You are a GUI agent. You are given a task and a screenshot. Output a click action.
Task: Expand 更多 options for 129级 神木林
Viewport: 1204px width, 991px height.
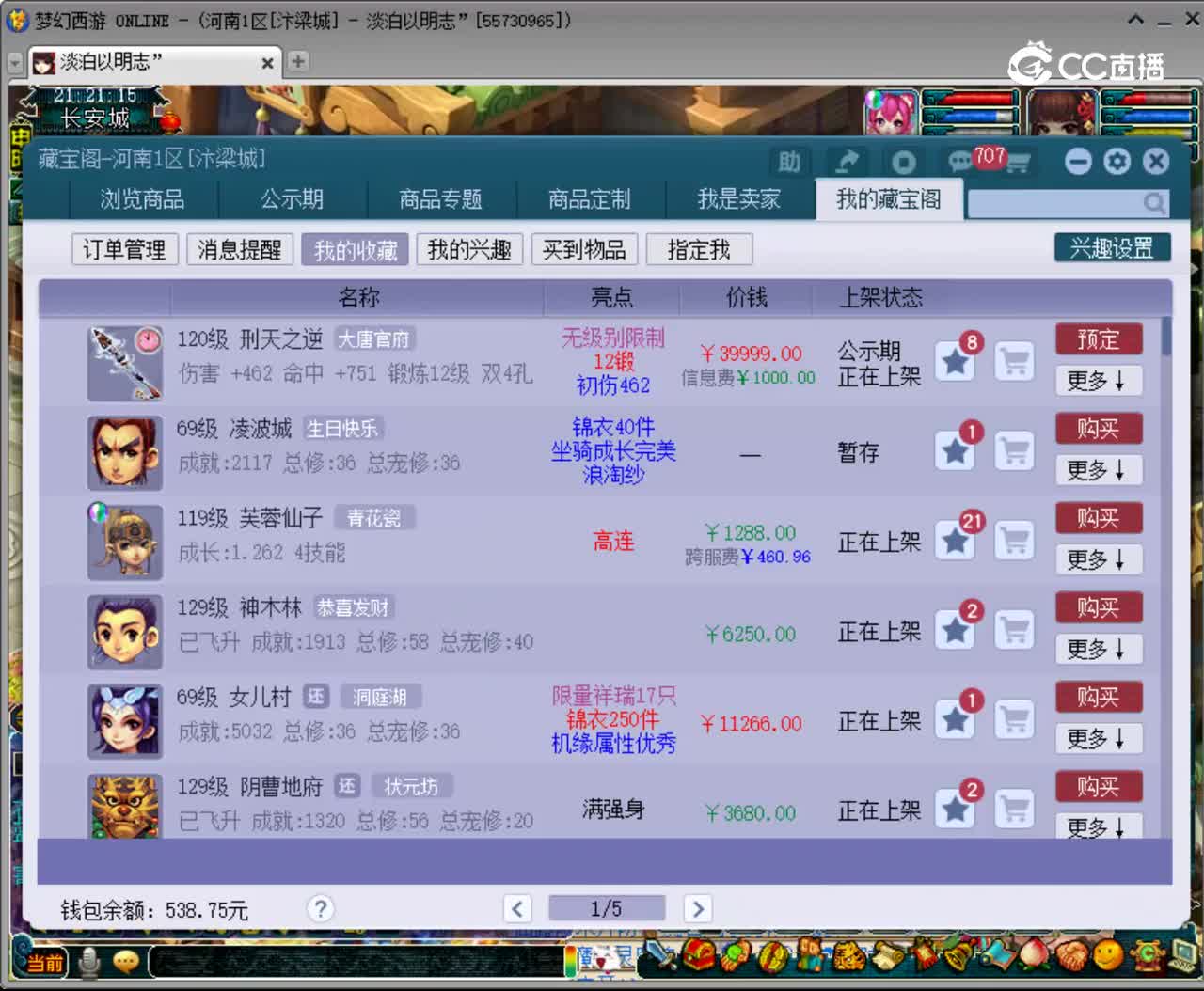click(x=1098, y=649)
